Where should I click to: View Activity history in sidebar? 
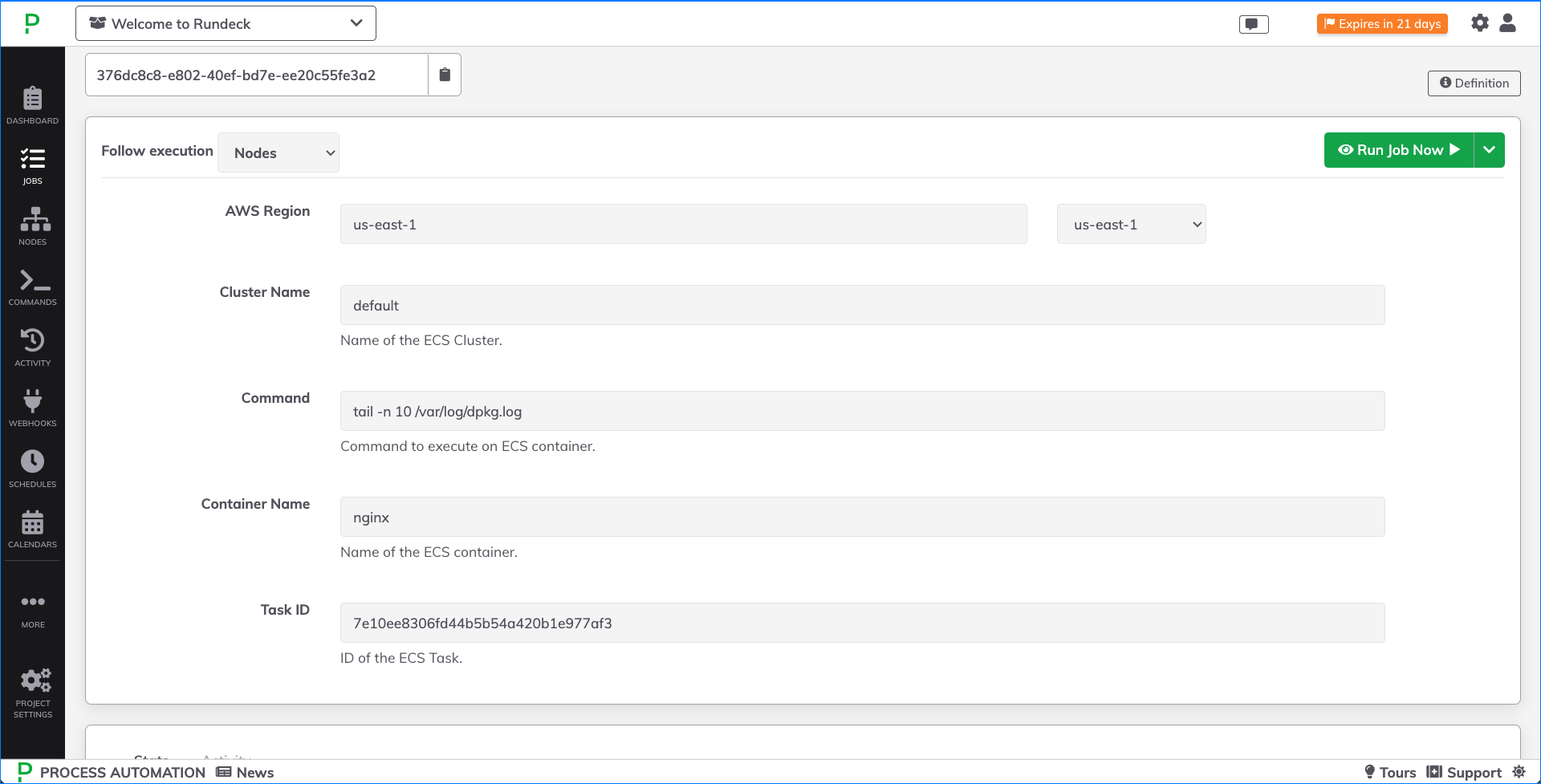click(x=32, y=348)
